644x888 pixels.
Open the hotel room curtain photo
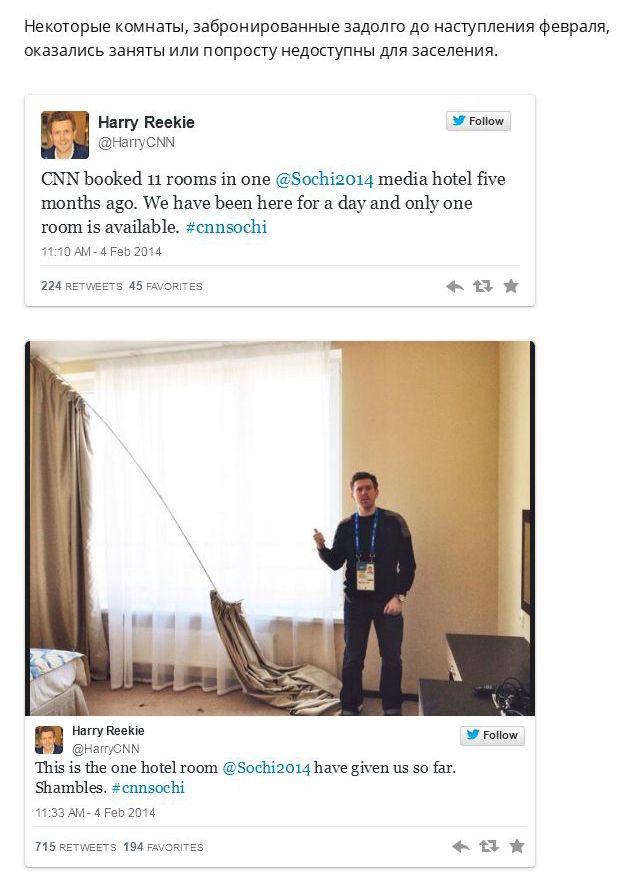[280, 528]
